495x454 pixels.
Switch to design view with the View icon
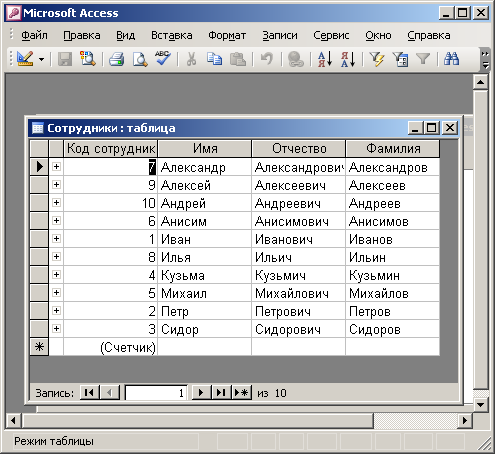coord(25,59)
